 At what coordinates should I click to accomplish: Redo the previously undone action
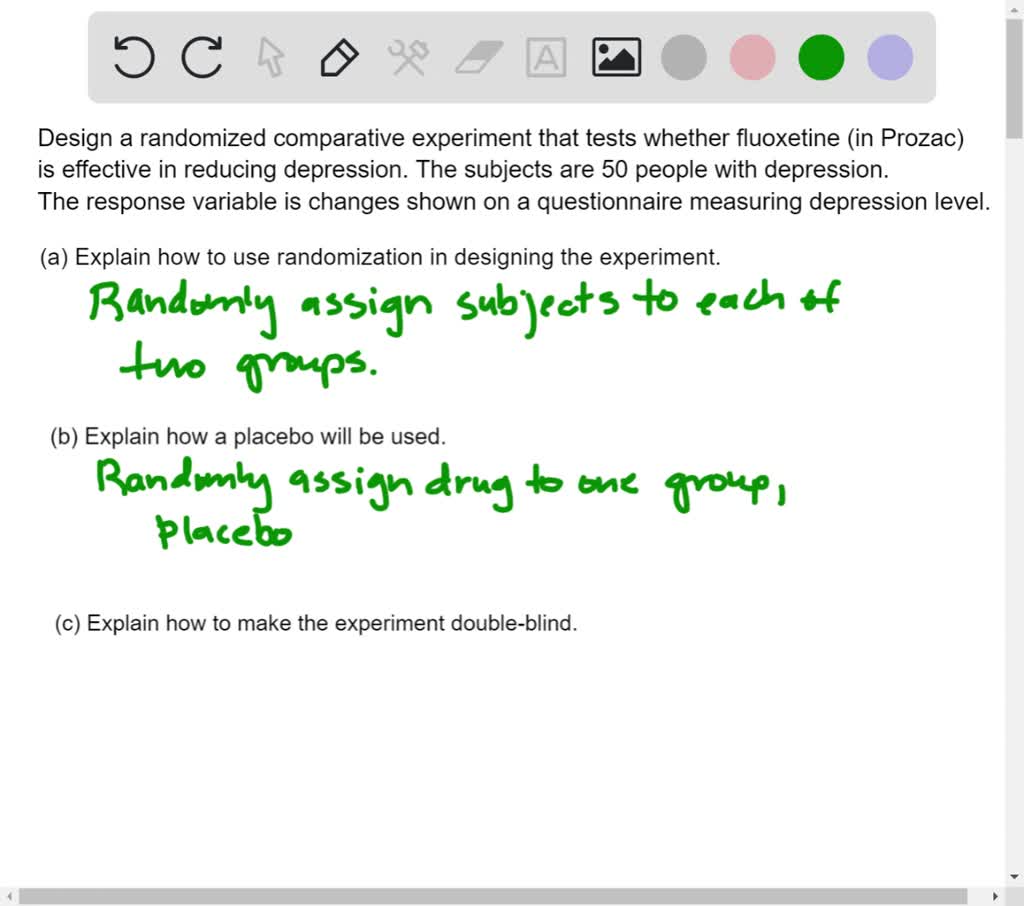(201, 57)
